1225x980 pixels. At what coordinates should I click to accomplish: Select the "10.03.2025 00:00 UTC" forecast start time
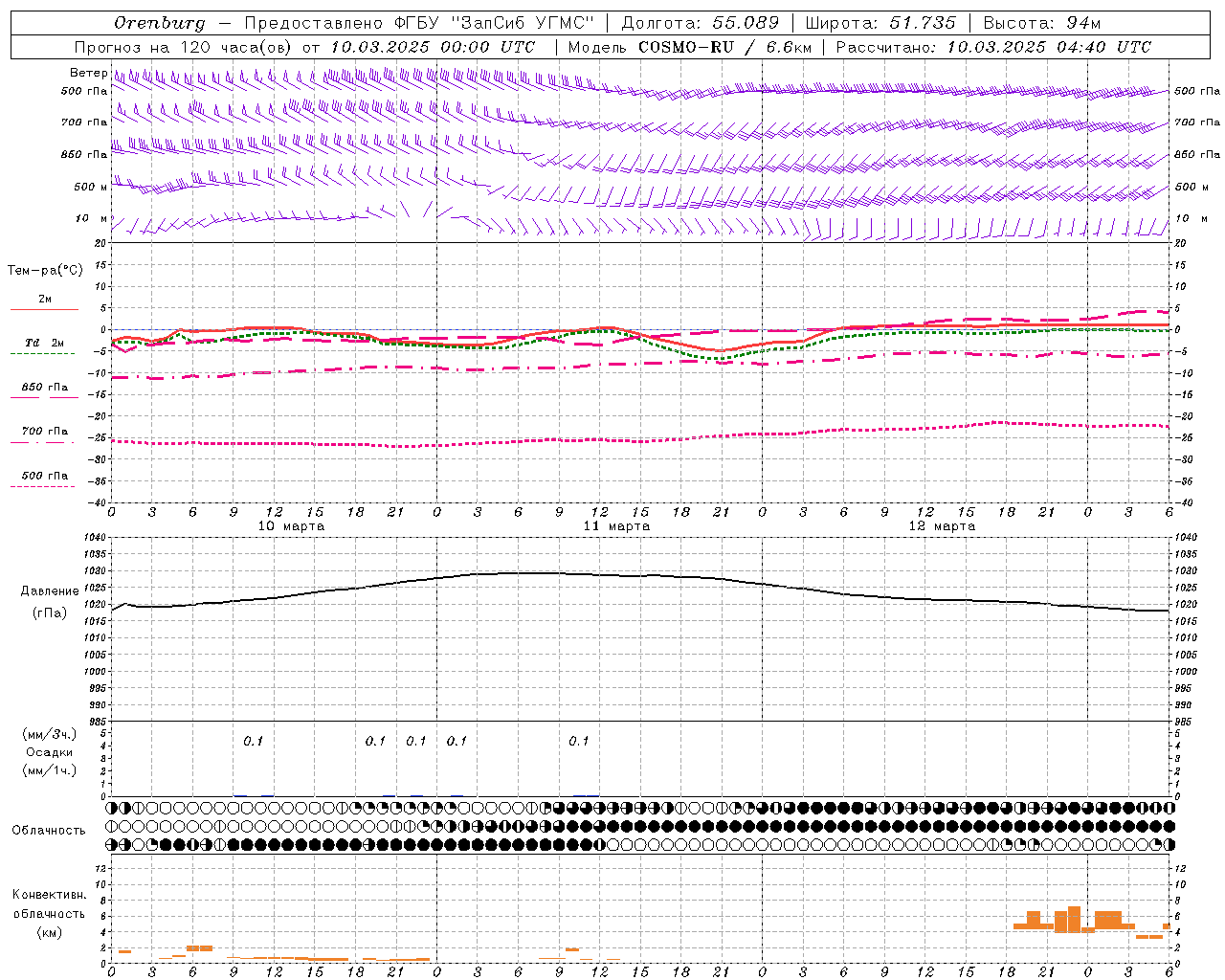click(433, 47)
